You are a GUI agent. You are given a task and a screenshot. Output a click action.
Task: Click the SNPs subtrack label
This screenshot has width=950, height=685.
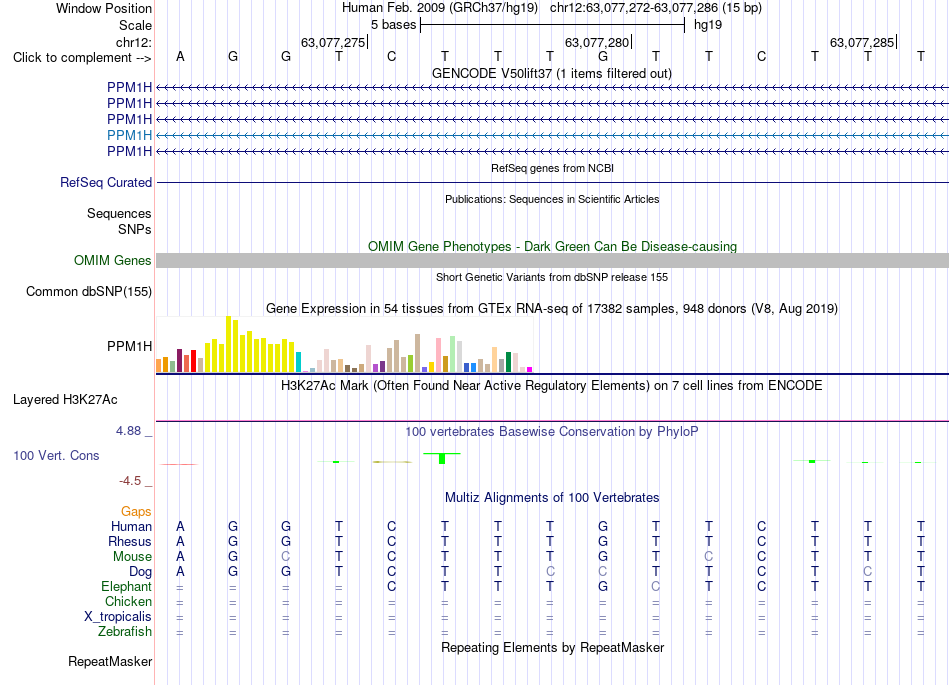coord(135,230)
